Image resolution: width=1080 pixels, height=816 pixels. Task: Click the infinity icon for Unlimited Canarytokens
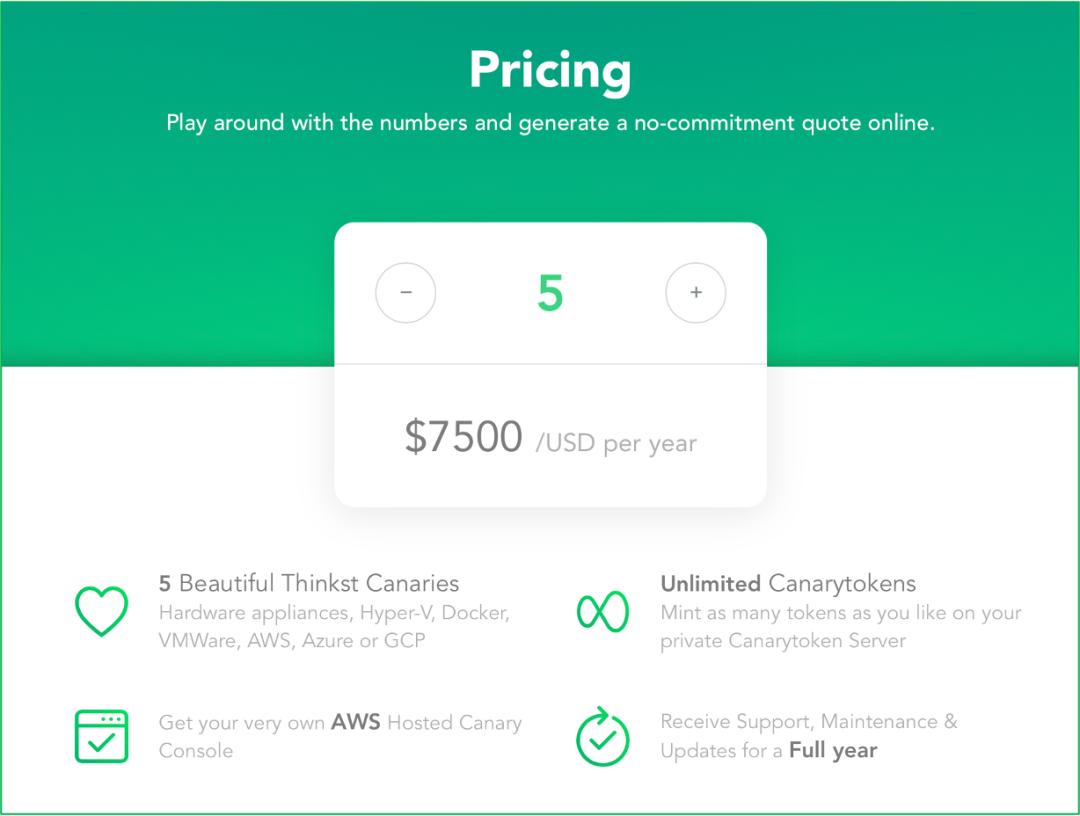coord(603,611)
